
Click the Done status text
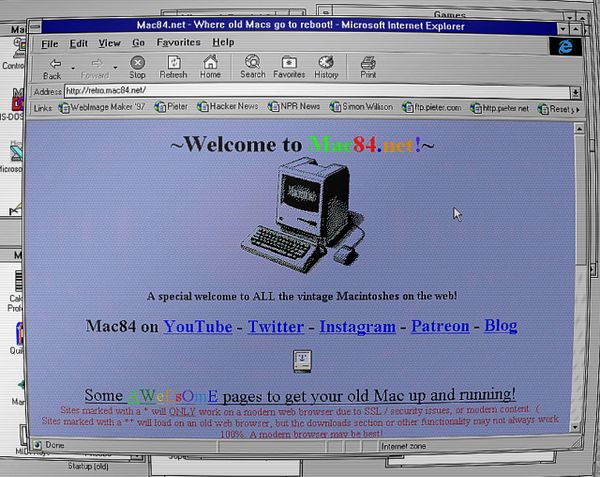55,445
